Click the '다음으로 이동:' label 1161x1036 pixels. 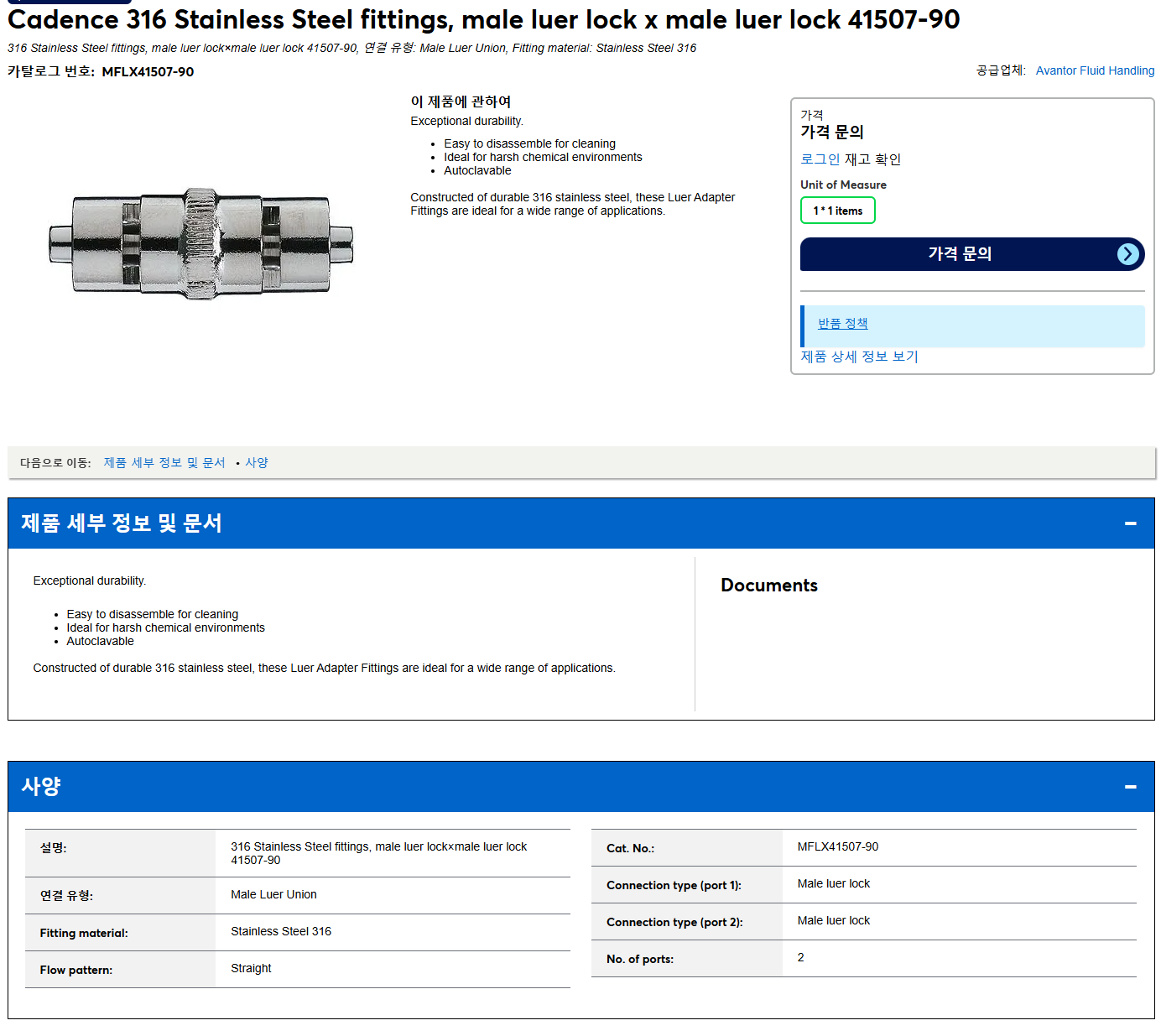[x=55, y=463]
